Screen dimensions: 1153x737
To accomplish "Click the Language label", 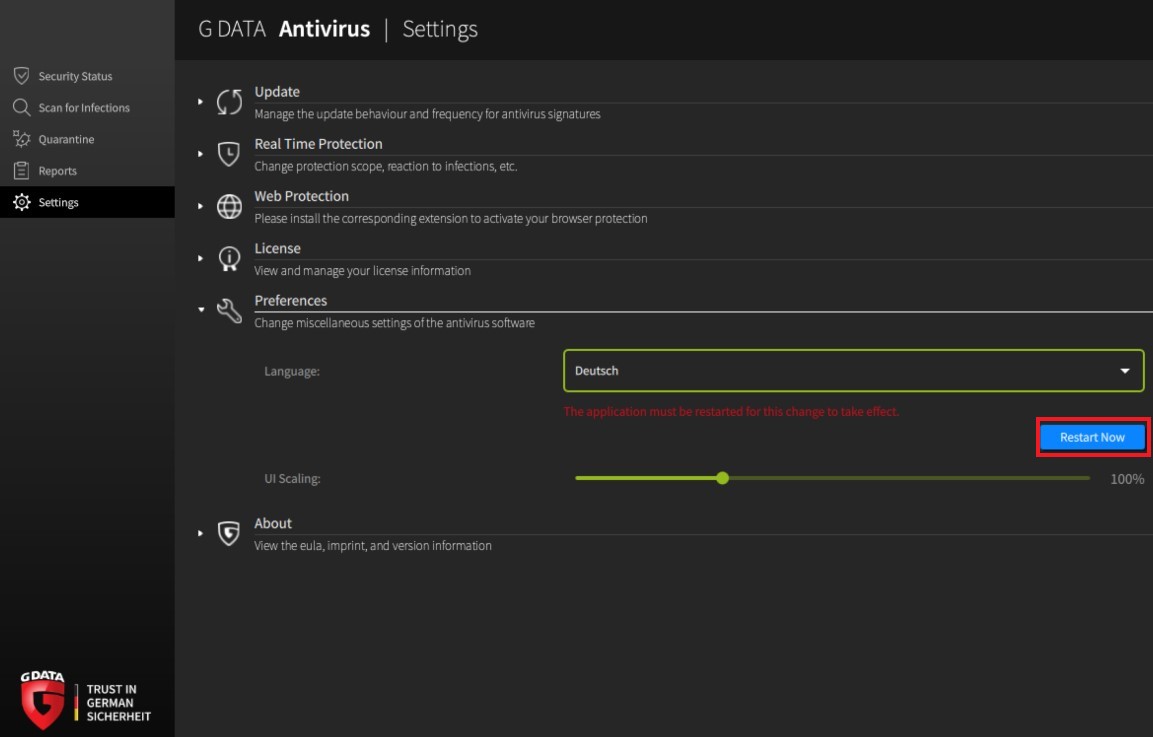I will click(x=292, y=371).
